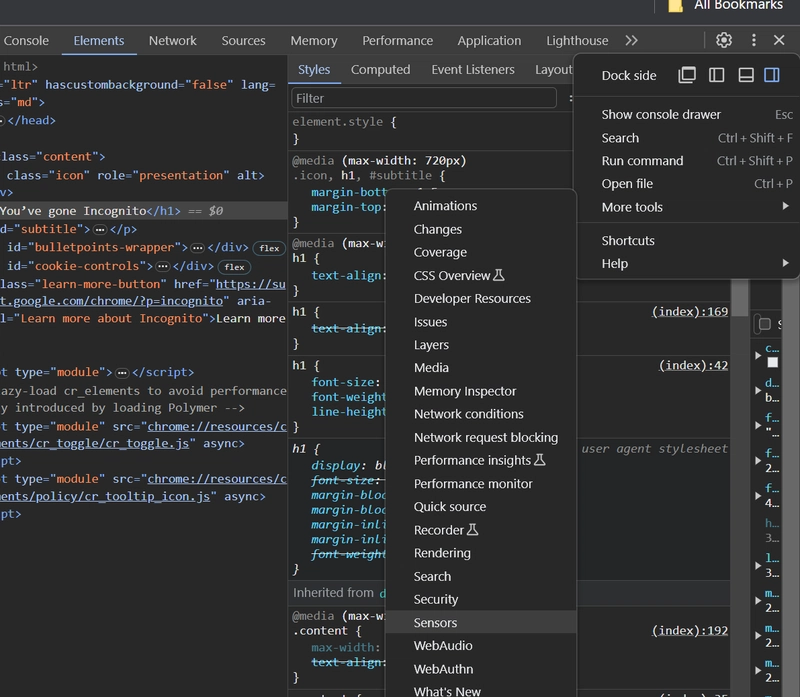Follow the cr_toggle.js script source link

[94, 443]
